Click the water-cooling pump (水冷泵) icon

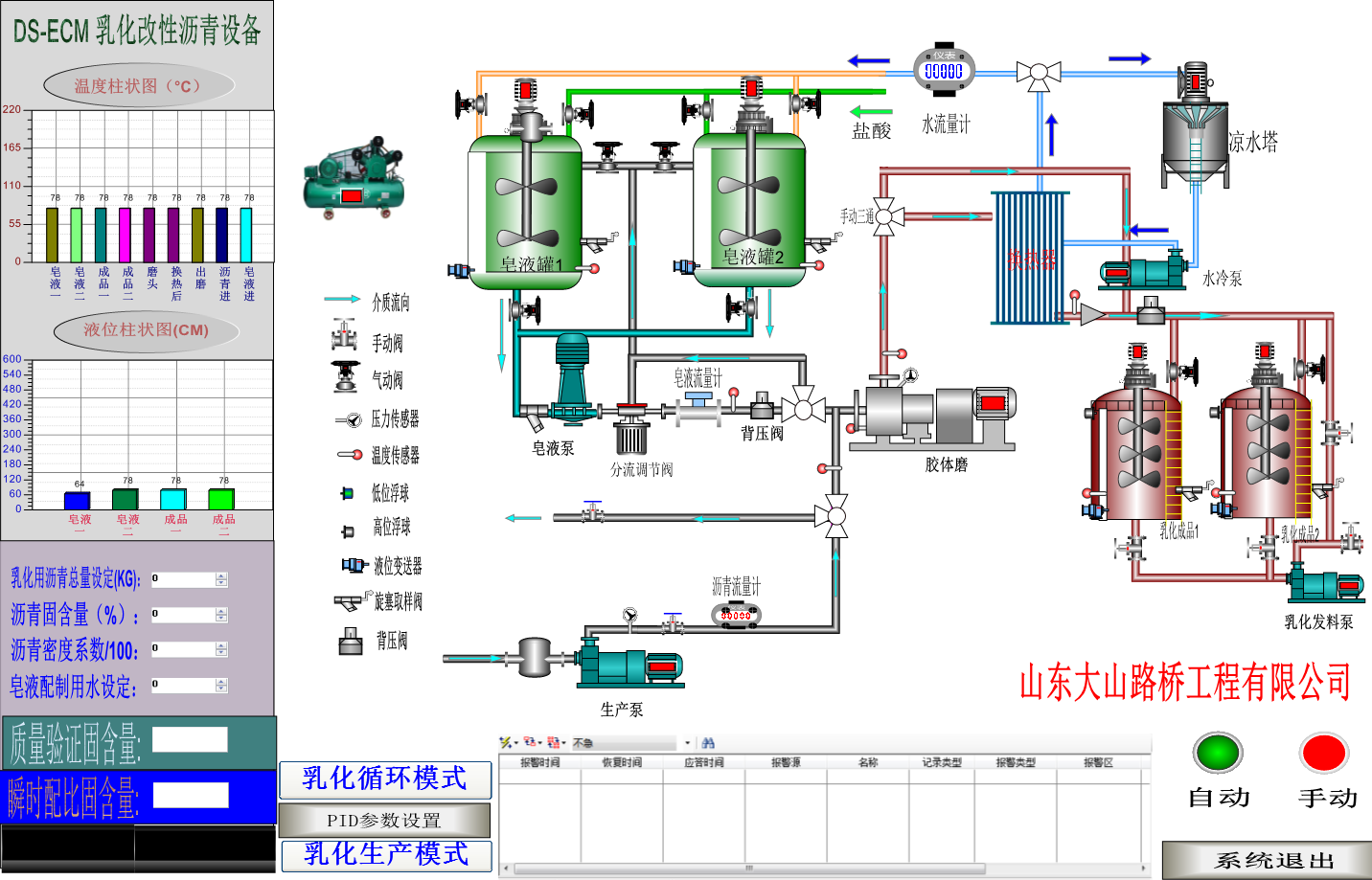point(1144,270)
